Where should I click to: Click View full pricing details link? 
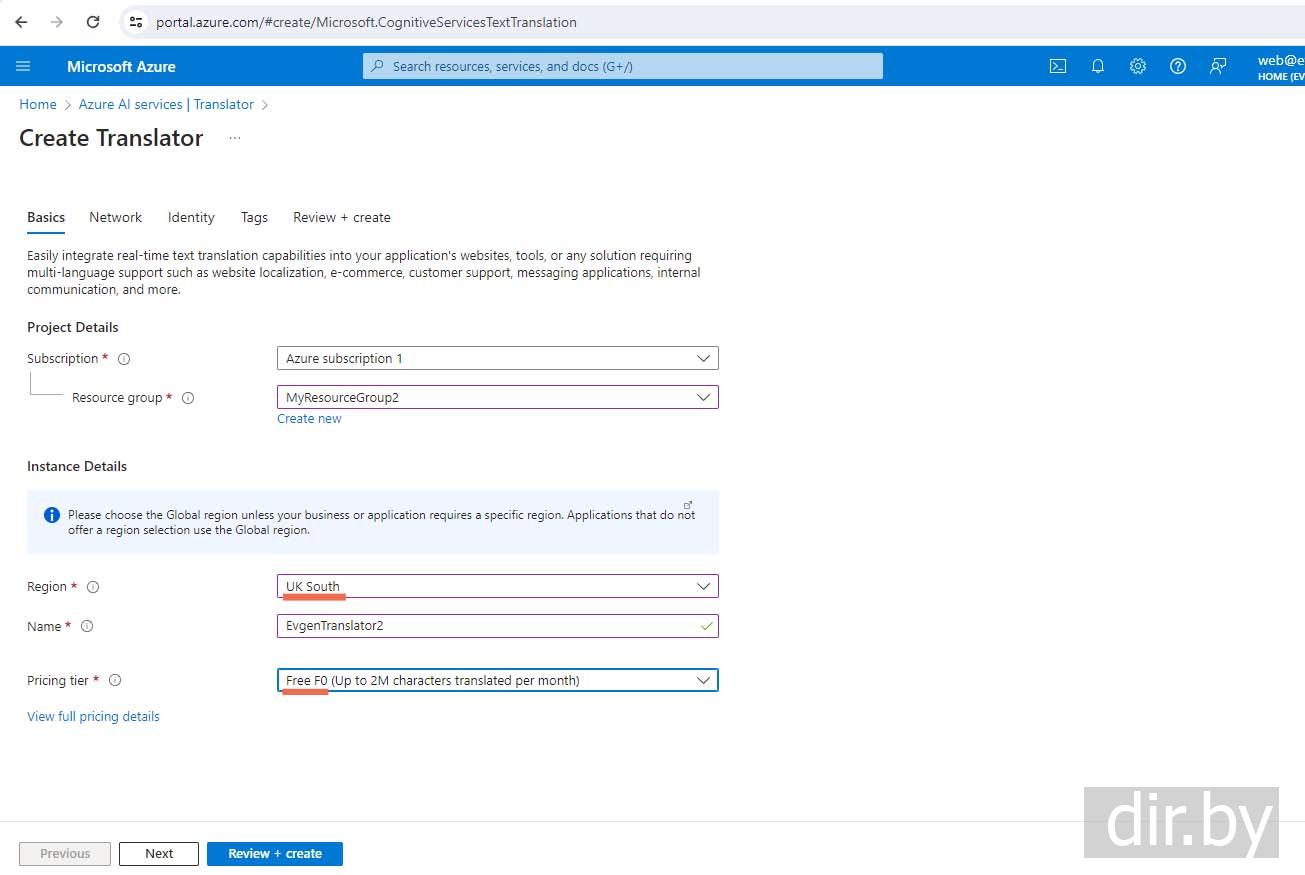[93, 716]
